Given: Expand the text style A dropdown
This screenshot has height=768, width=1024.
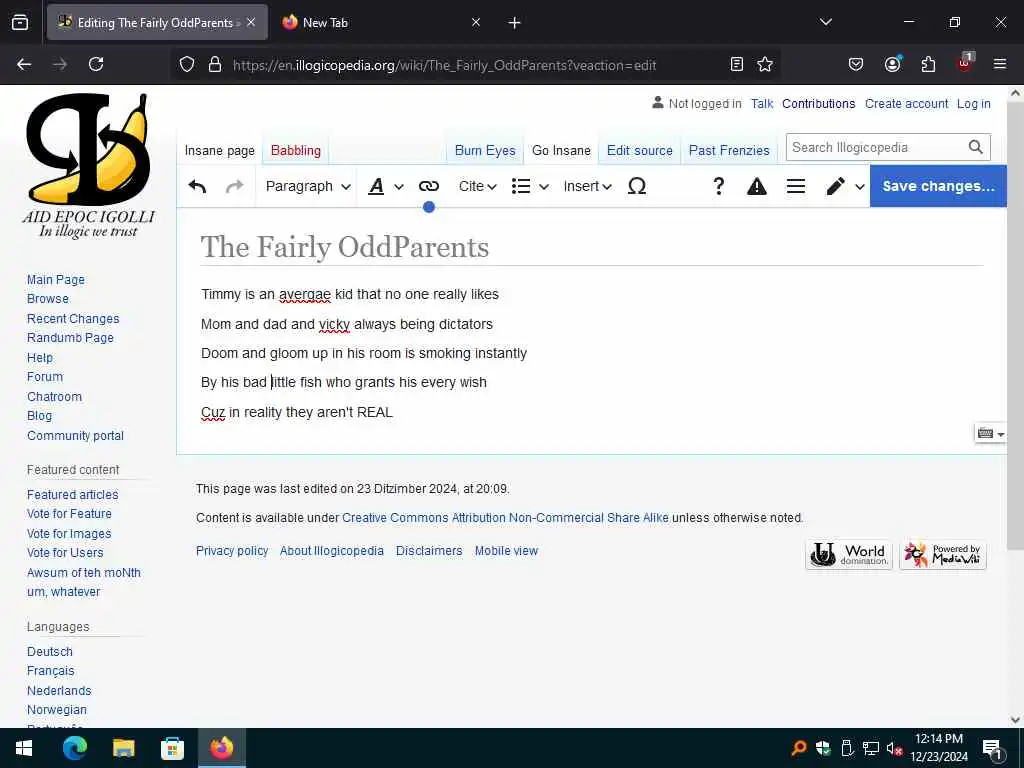Looking at the screenshot, I should point(385,186).
